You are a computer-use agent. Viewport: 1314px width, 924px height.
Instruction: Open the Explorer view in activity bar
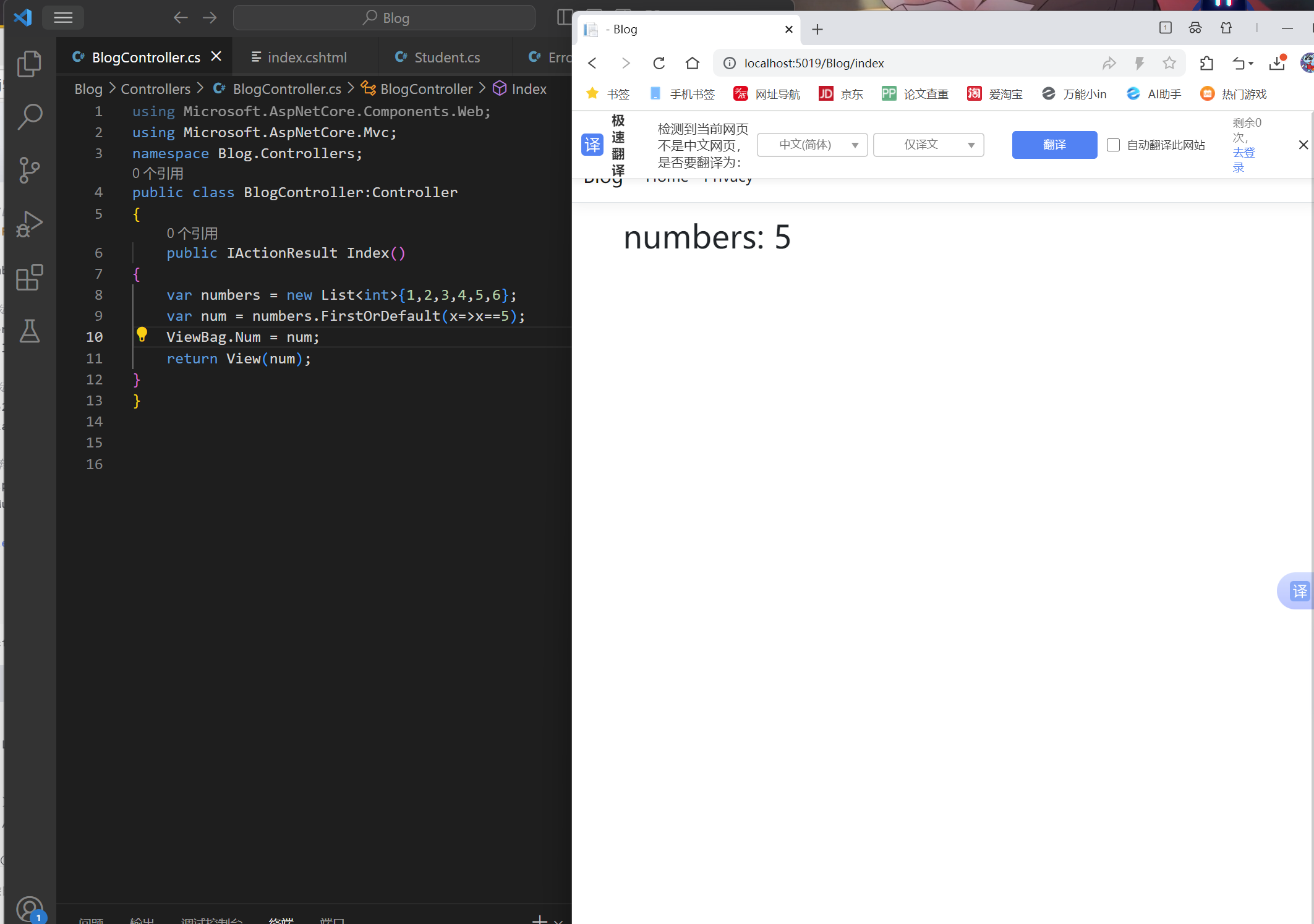[x=29, y=63]
